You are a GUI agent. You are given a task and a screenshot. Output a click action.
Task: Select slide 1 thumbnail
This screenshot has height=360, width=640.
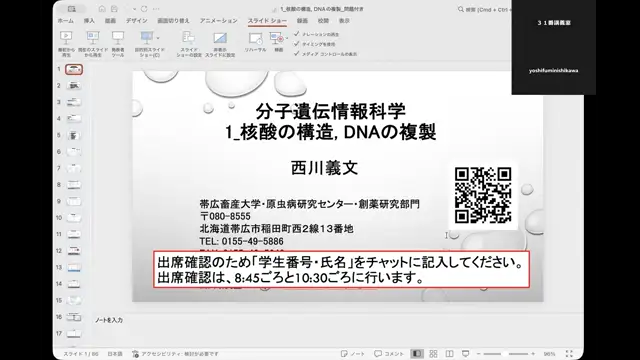tap(74, 69)
